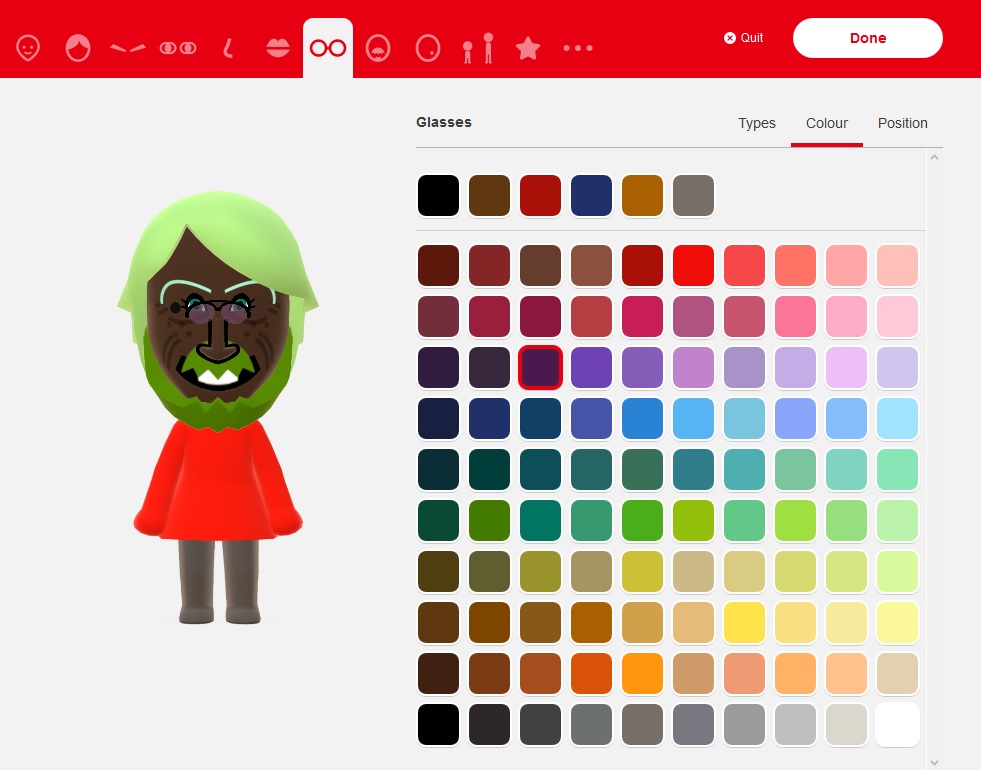Viewport: 981px width, 770px height.
Task: Select the black swatch in the bottom greyscale row
Action: tap(439, 724)
